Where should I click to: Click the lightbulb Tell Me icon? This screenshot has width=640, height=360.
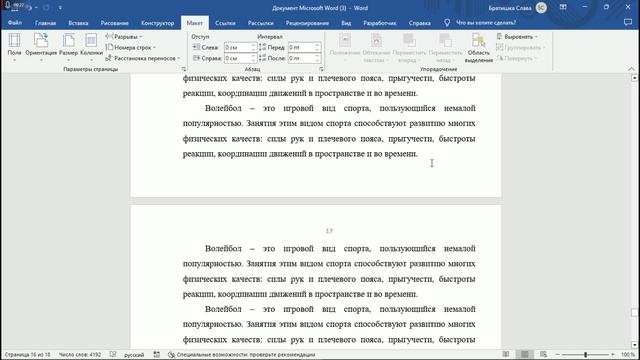(x=447, y=23)
